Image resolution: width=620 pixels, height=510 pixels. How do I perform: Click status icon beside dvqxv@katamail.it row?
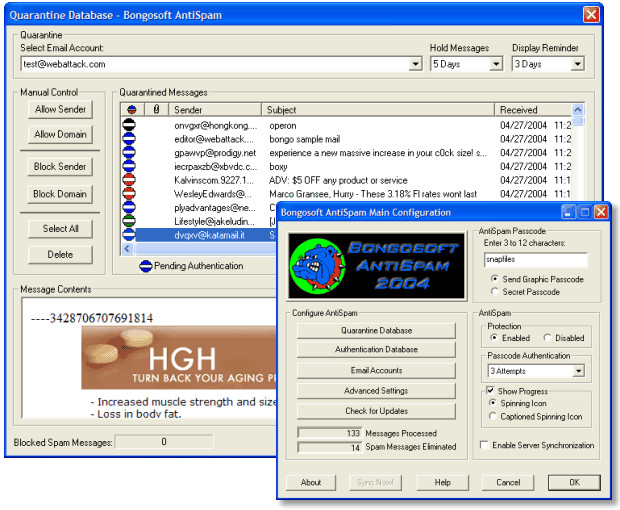pyautogui.click(x=129, y=234)
